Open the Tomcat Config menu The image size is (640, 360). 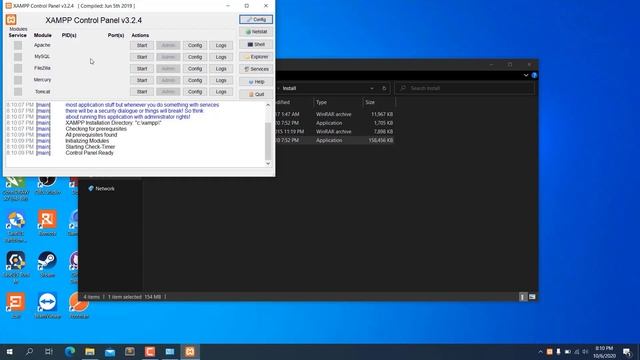coord(195,92)
